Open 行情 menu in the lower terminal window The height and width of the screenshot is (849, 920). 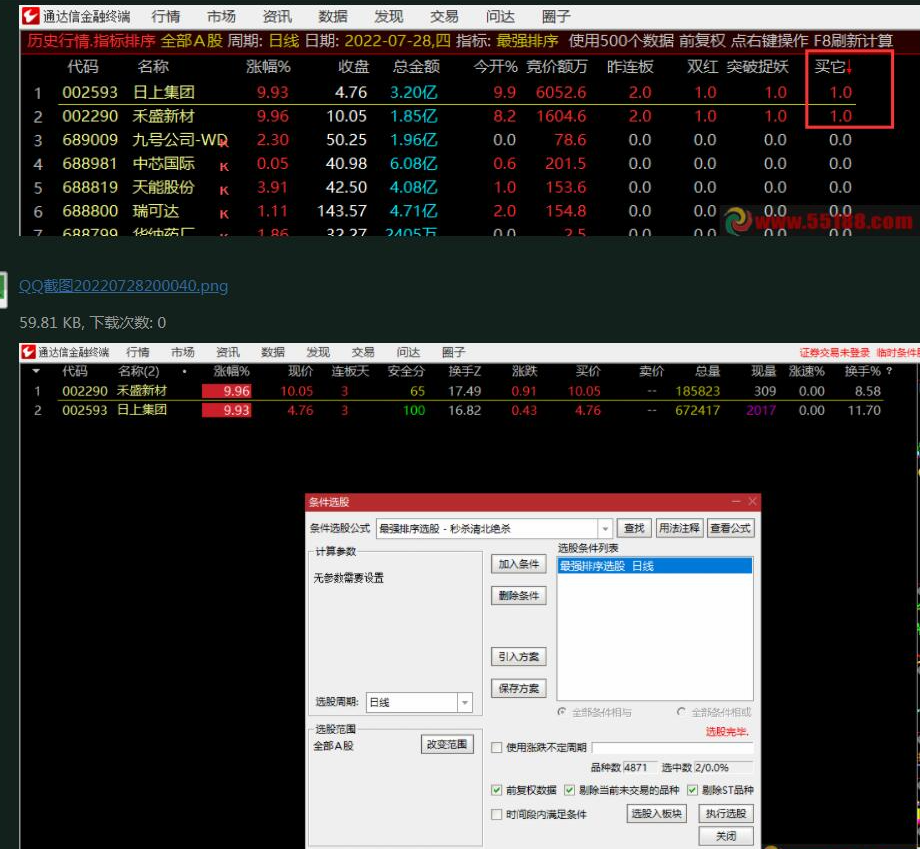pyautogui.click(x=138, y=352)
